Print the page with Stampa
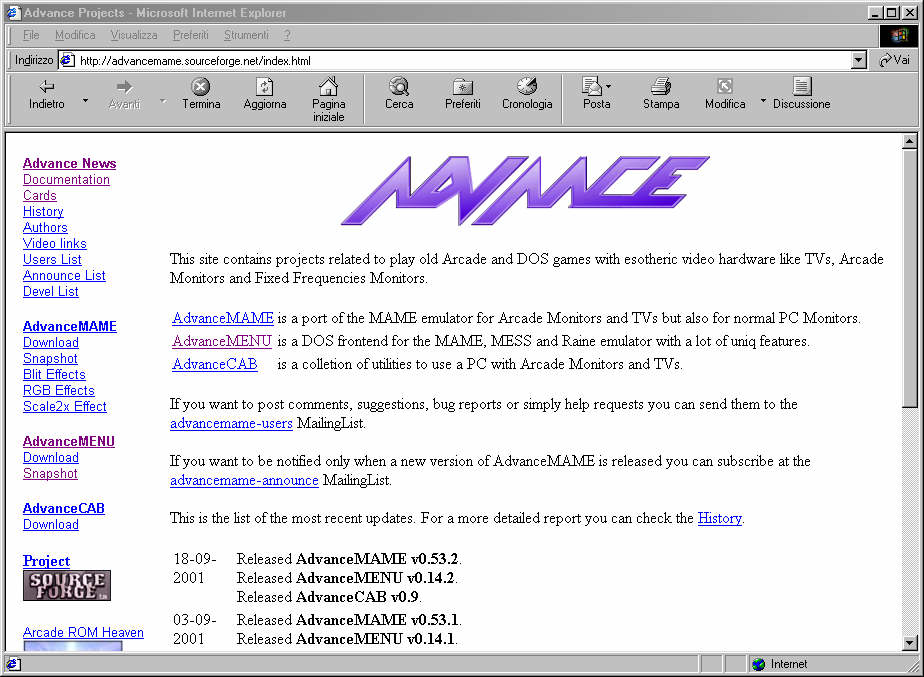The image size is (924, 677). pos(661,95)
